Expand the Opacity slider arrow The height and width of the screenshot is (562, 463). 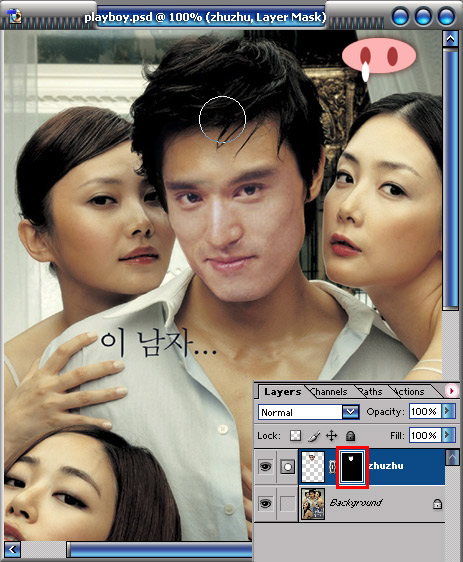pyautogui.click(x=448, y=411)
